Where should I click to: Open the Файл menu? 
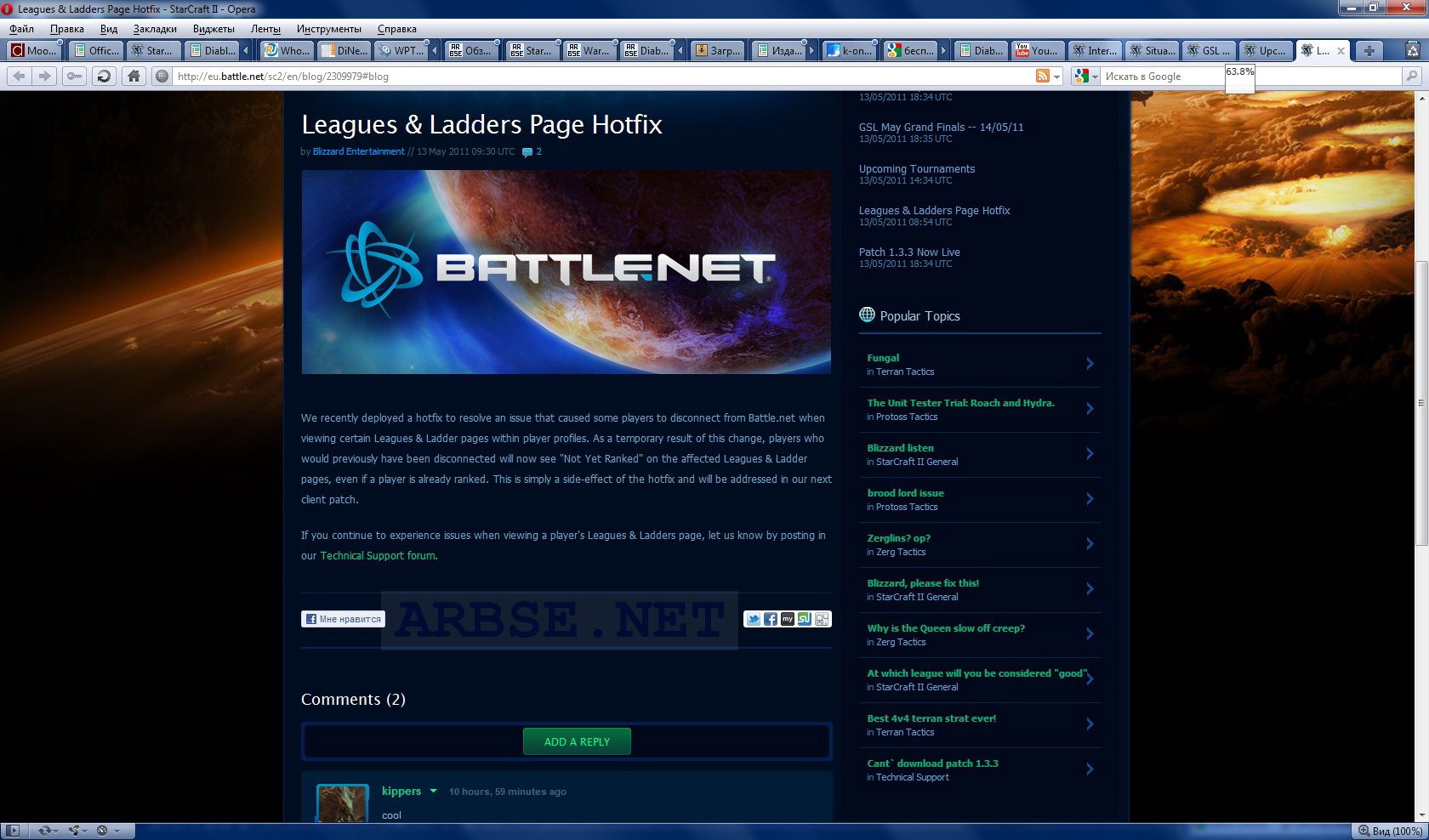(x=21, y=29)
